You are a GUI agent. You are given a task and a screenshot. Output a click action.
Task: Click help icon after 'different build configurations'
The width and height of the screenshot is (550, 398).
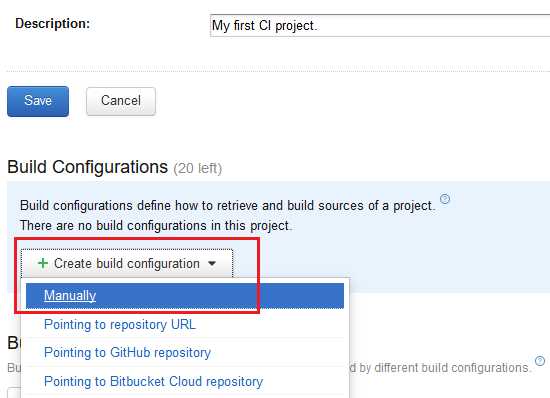click(540, 361)
